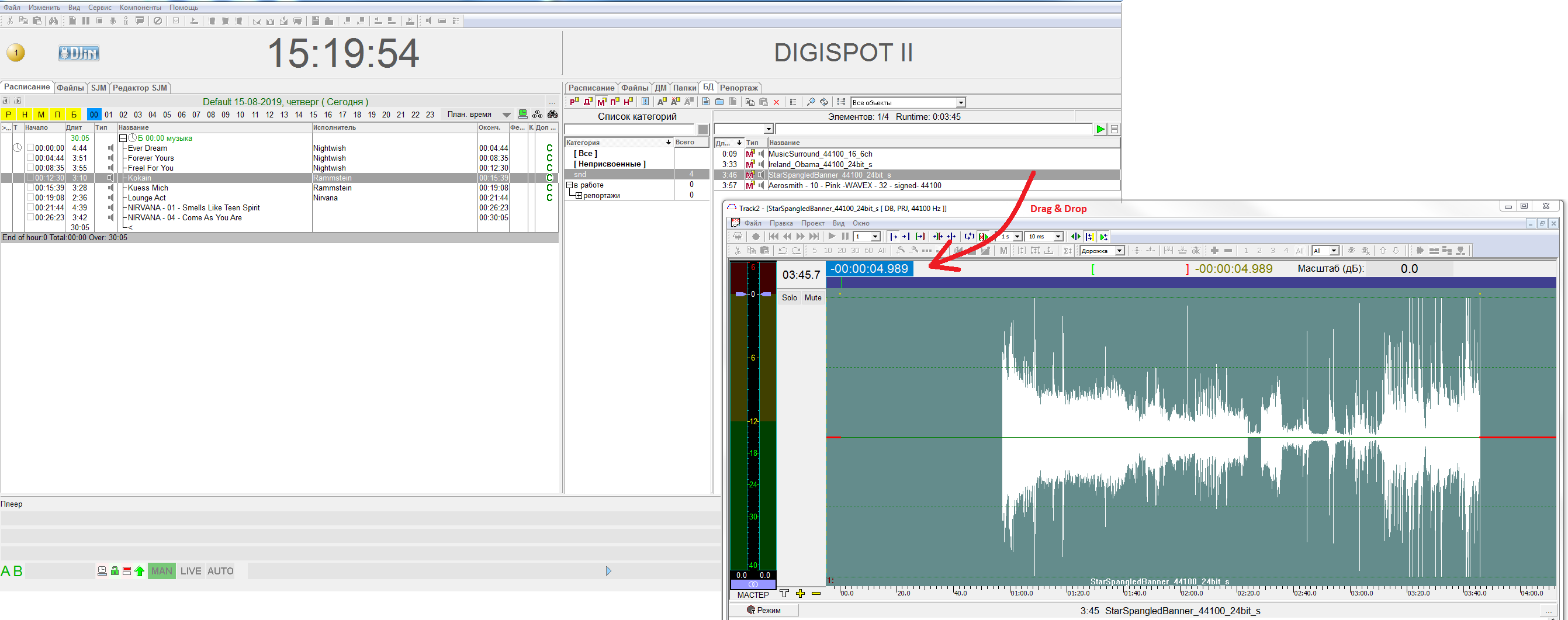Screen dimensions: 1568x620
Task: Switch the player to LIVE mode
Action: (191, 571)
